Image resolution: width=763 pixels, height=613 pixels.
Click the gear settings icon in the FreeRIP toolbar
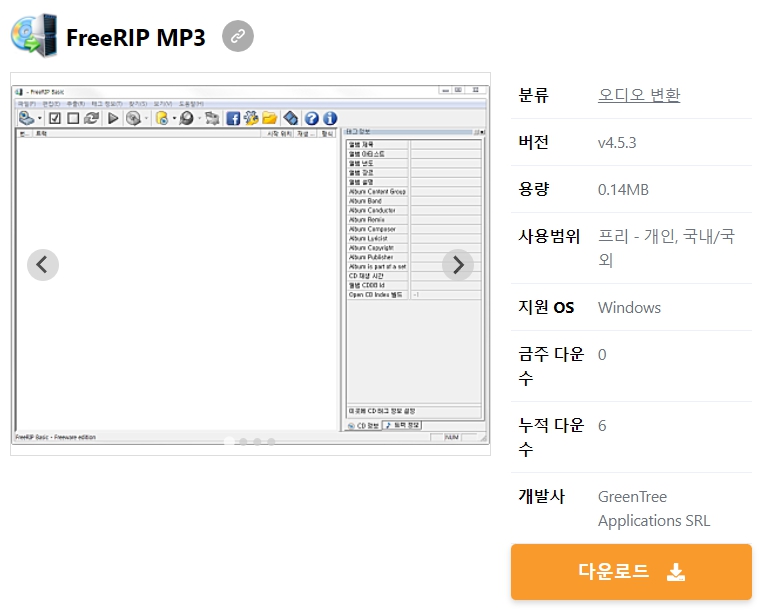click(251, 118)
